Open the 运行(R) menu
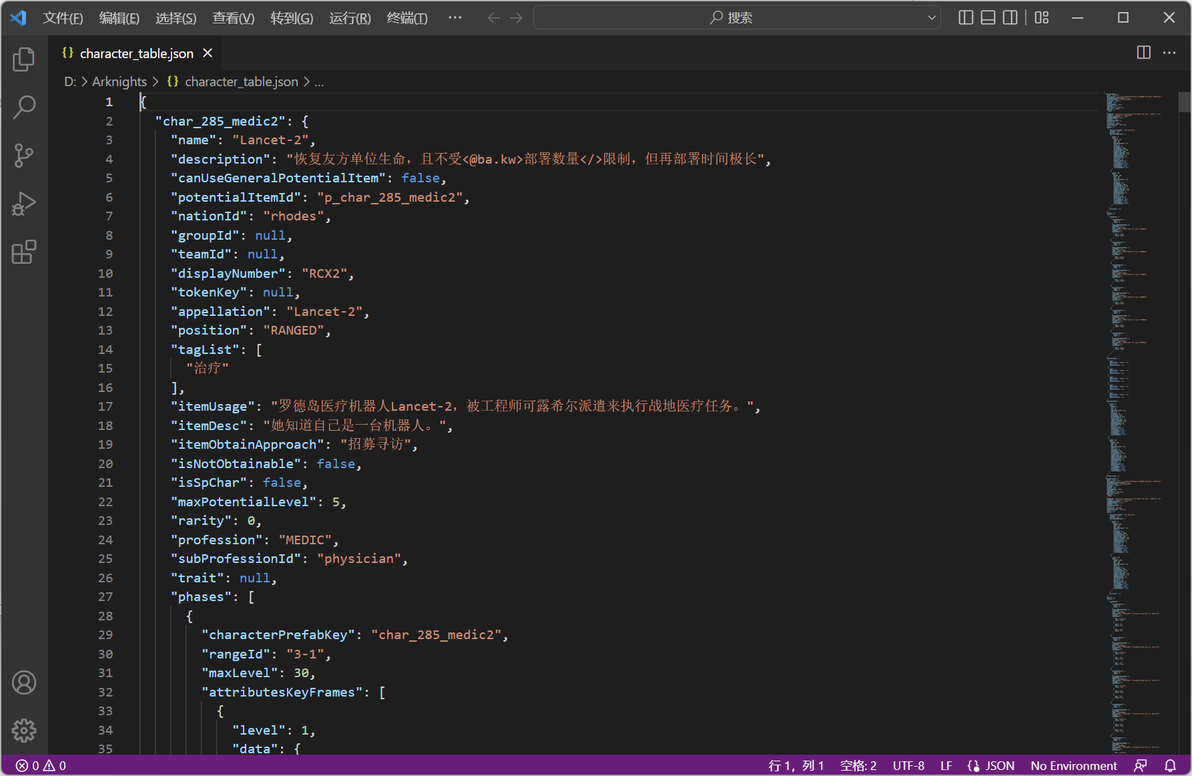 coord(350,17)
